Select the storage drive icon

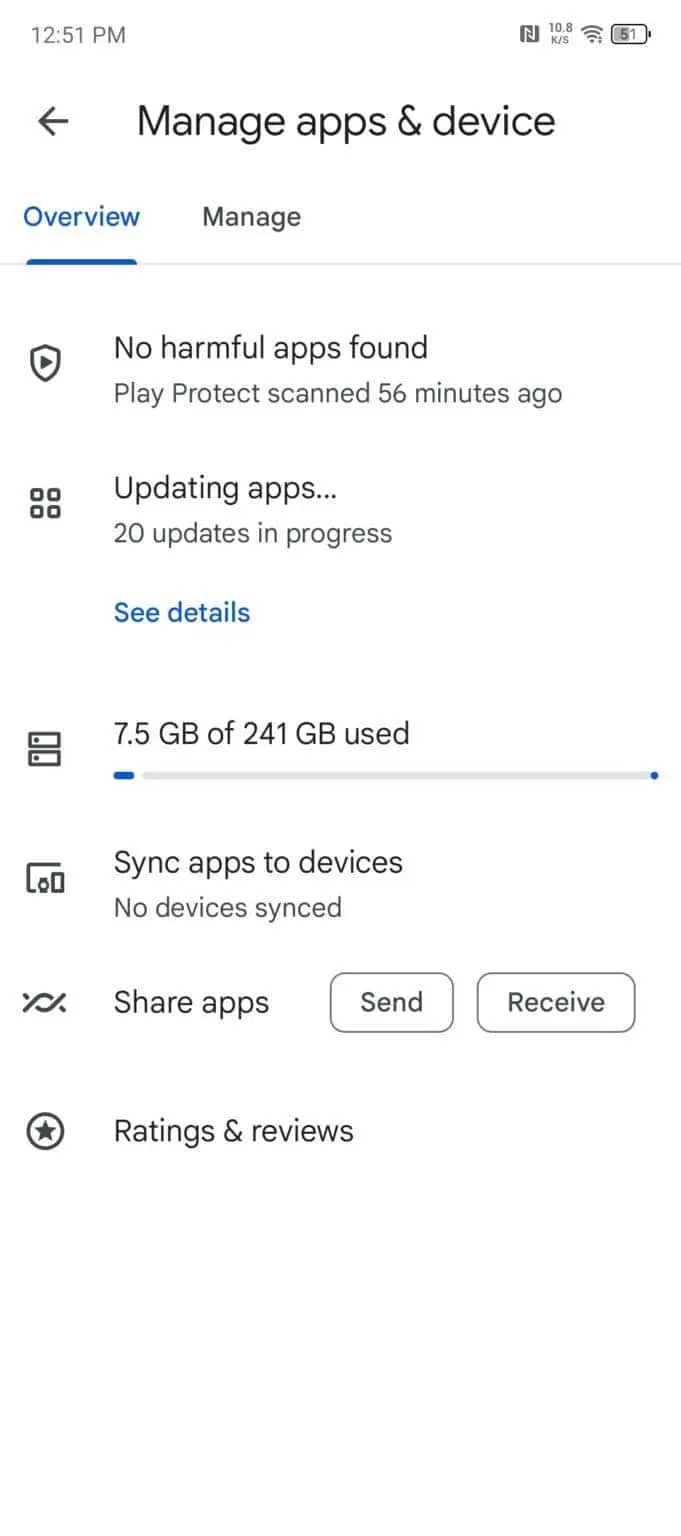pyautogui.click(x=44, y=748)
